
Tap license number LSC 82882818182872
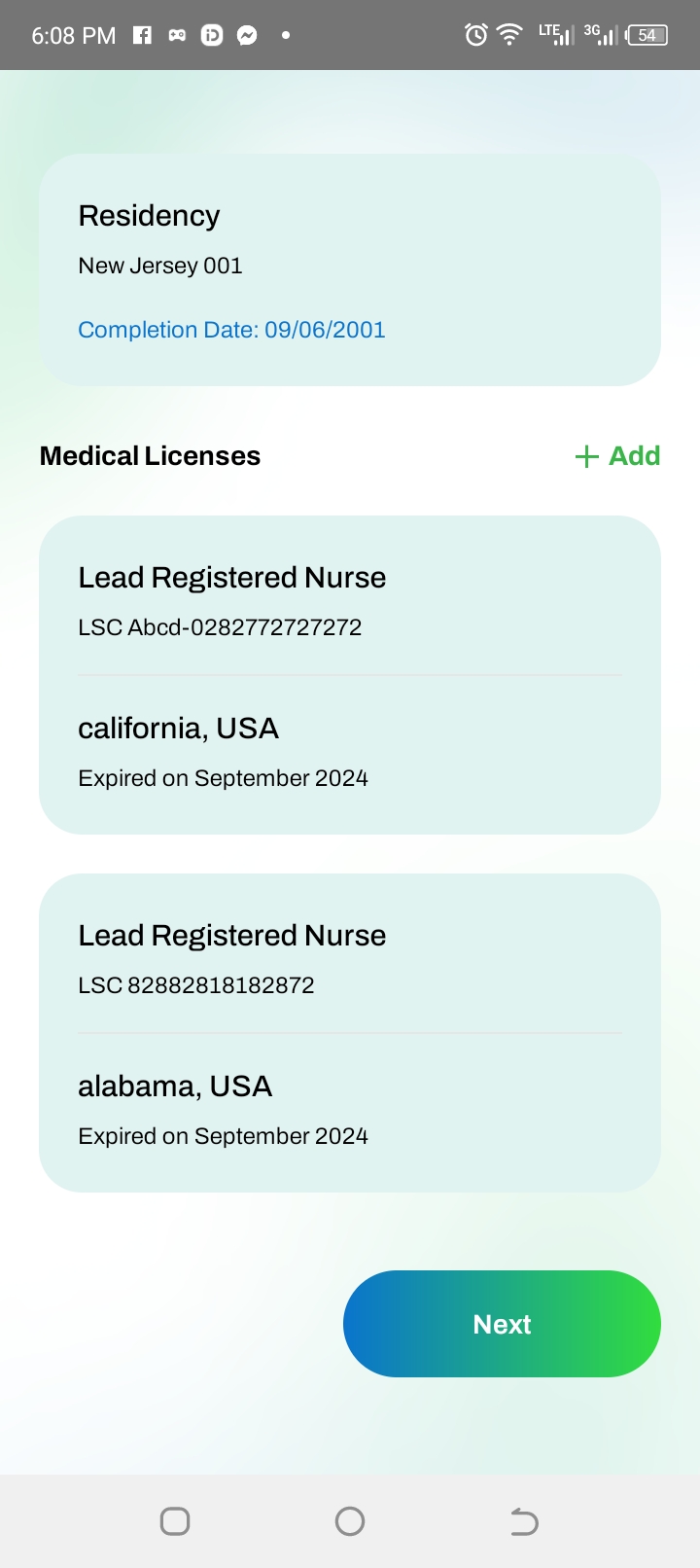pos(196,985)
